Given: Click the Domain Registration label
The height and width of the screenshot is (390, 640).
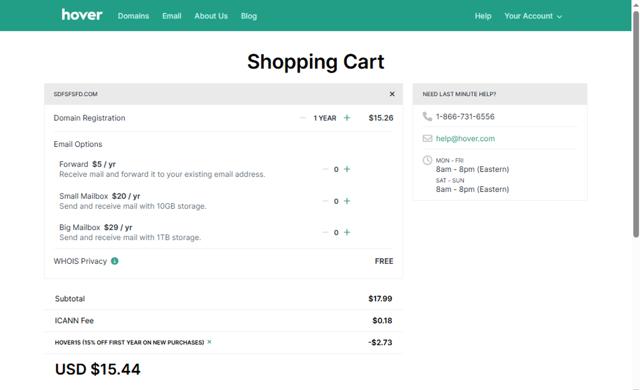Looking at the screenshot, I should point(89,118).
